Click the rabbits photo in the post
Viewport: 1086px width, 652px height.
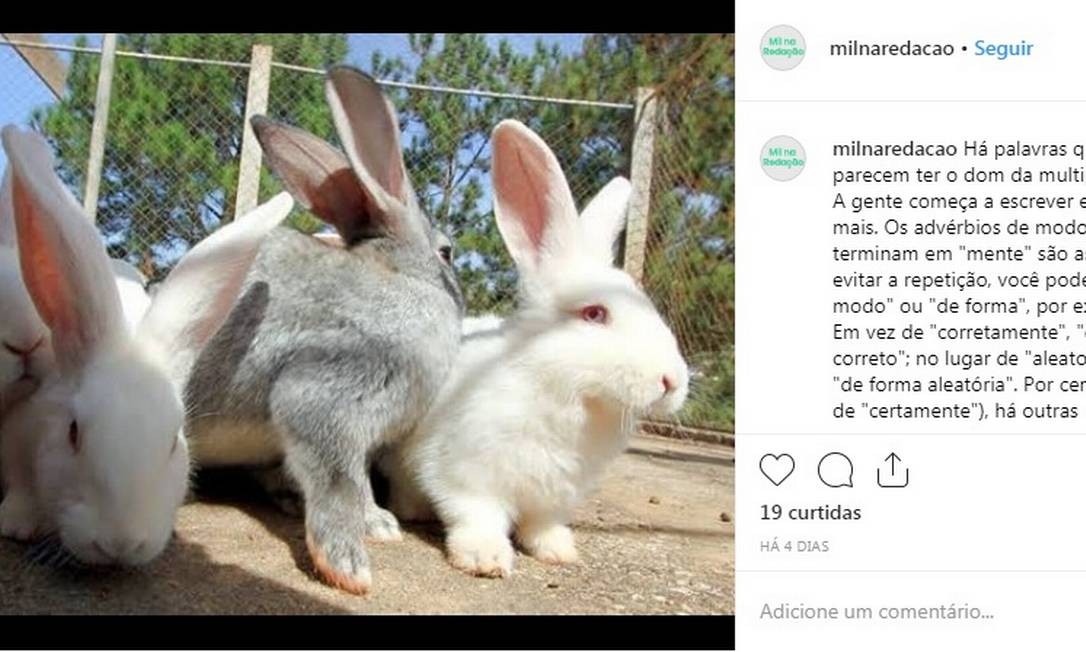tap(367, 324)
